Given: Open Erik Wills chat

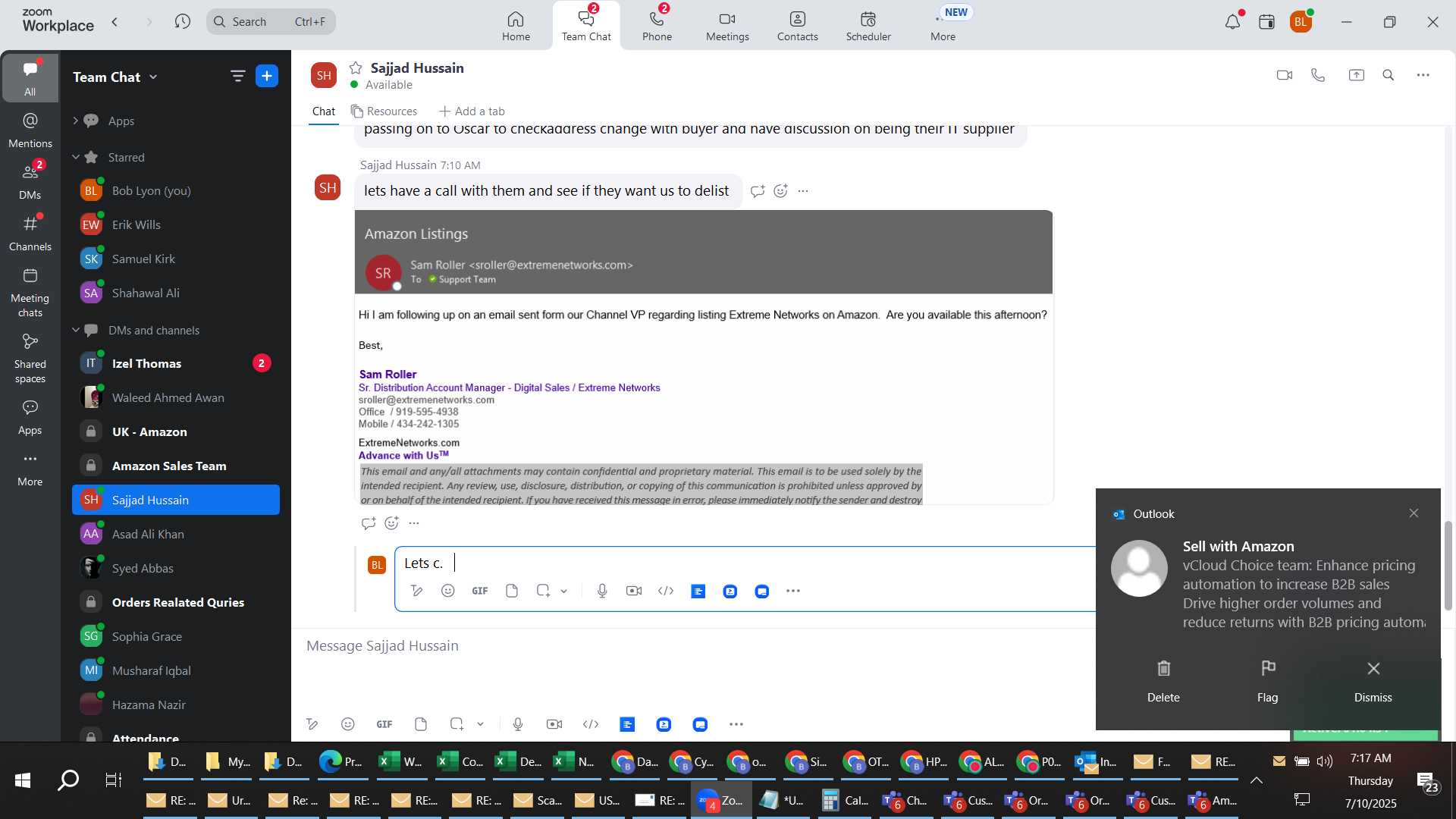Looking at the screenshot, I should pyautogui.click(x=176, y=224).
